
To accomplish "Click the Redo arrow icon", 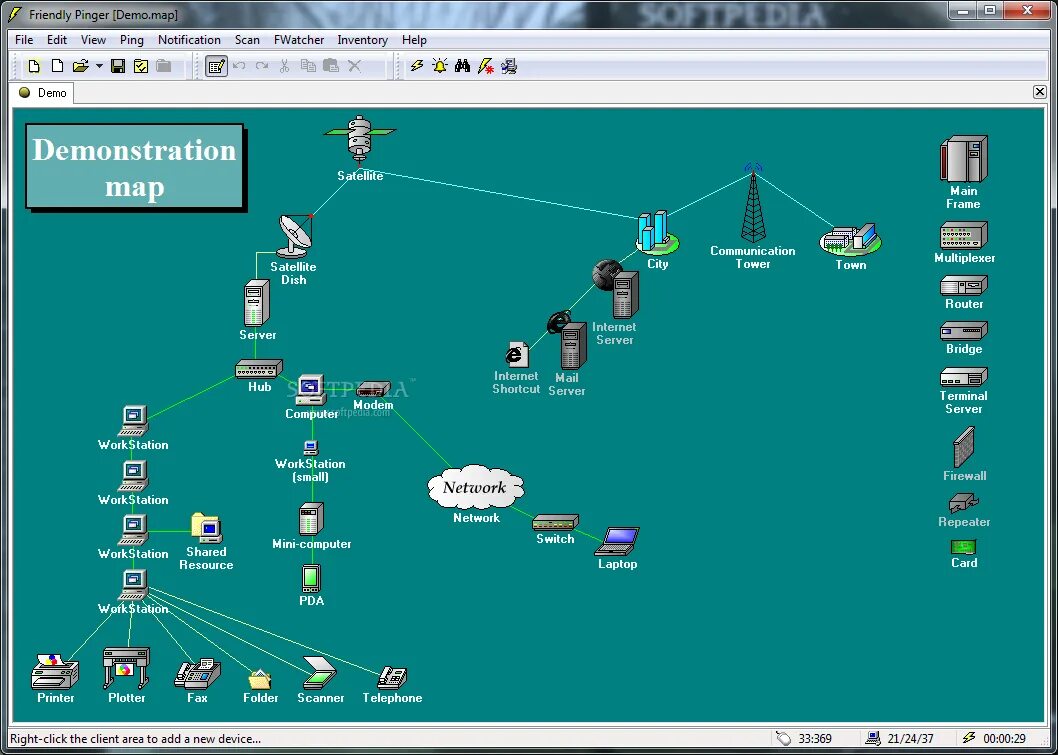I will coord(262,66).
